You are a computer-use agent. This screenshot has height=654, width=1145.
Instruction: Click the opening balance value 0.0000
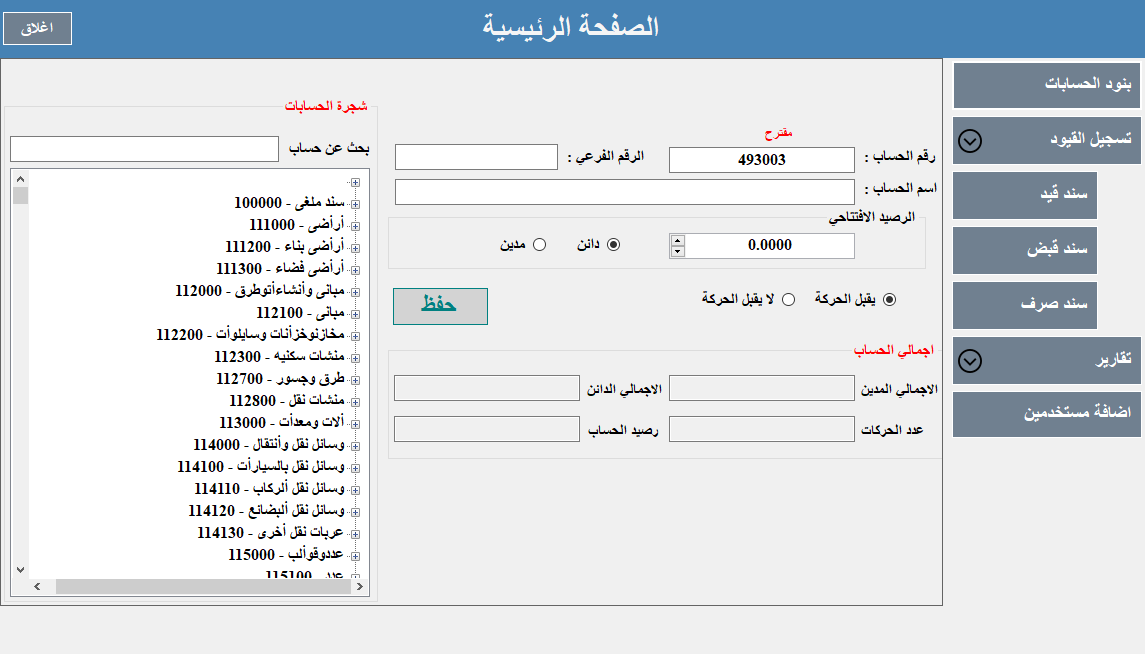coord(770,246)
